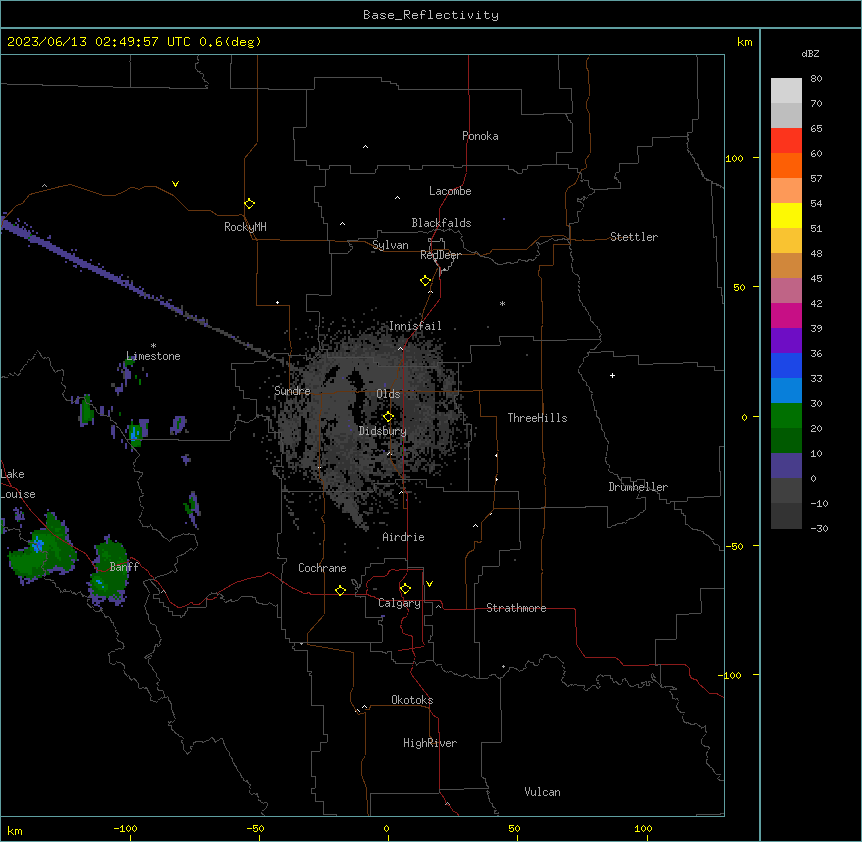The width and height of the screenshot is (862, 842).
Task: Click the Sylvan label
Action: pyautogui.click(x=390, y=245)
